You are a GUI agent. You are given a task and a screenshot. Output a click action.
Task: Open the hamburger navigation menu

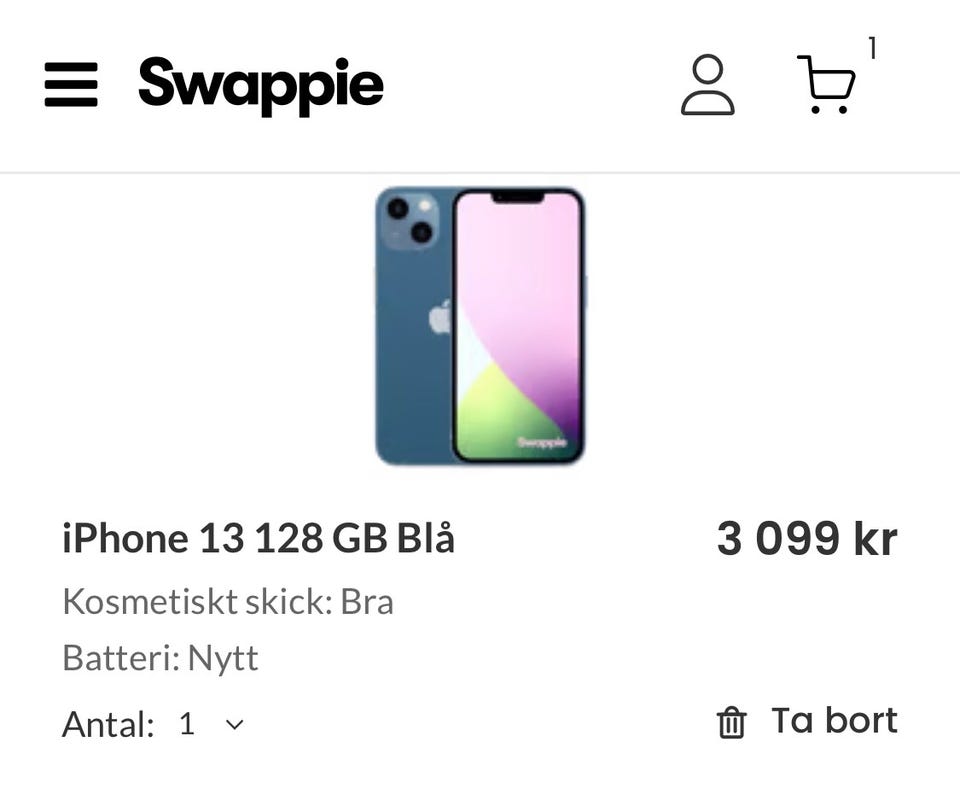(x=71, y=84)
